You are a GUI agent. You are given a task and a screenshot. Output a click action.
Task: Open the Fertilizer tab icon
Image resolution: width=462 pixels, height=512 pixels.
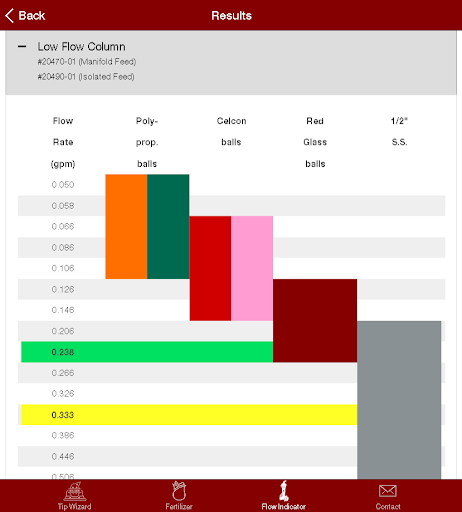[179, 491]
